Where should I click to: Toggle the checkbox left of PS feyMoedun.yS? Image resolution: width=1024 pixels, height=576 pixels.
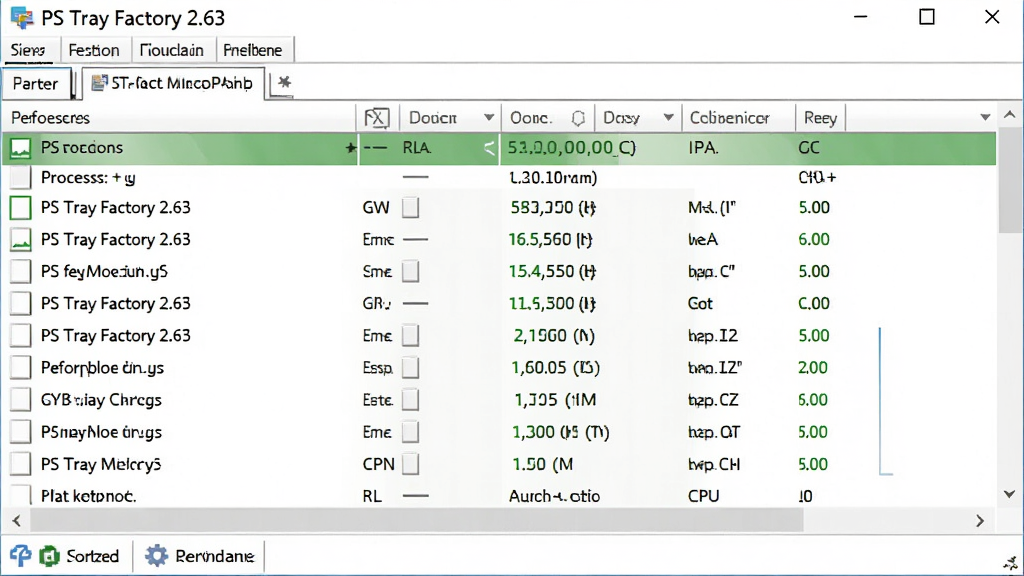(x=20, y=271)
